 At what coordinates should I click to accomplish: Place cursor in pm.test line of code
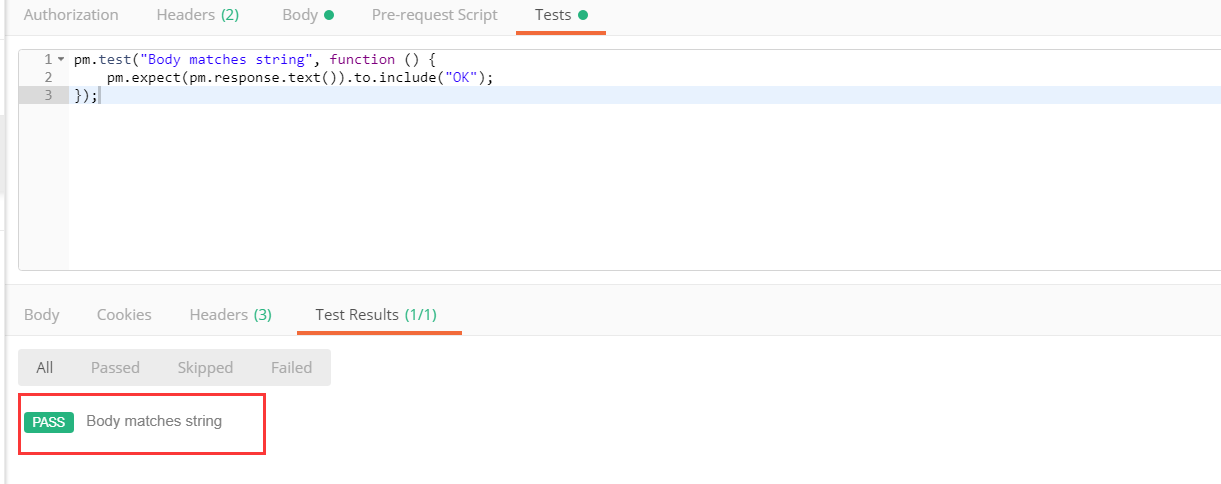pyautogui.click(x=250, y=60)
